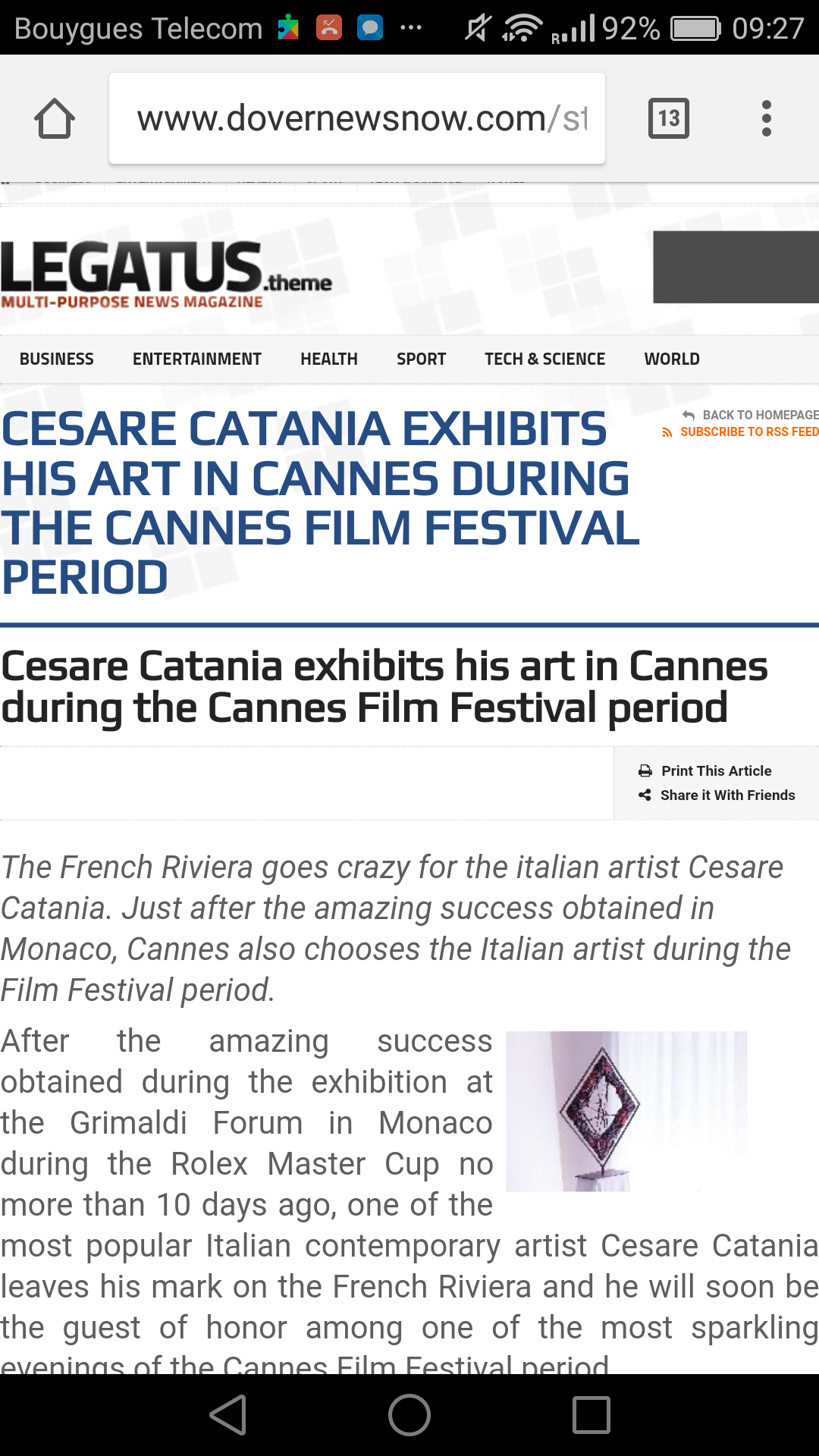The width and height of the screenshot is (819, 1456).
Task: Tap the back arrow icon beside Back to Homepage
Action: pyautogui.click(x=689, y=415)
